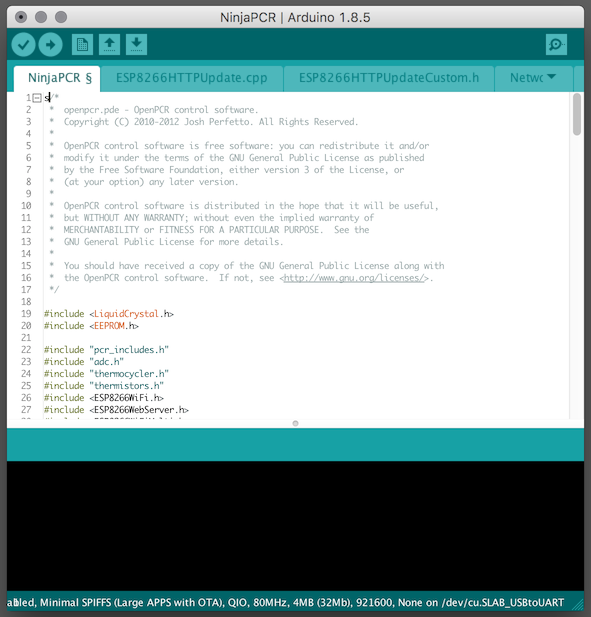Image resolution: width=591 pixels, height=617 pixels.
Task: Click the editor vertical scrollbar thumb
Action: tap(577, 115)
